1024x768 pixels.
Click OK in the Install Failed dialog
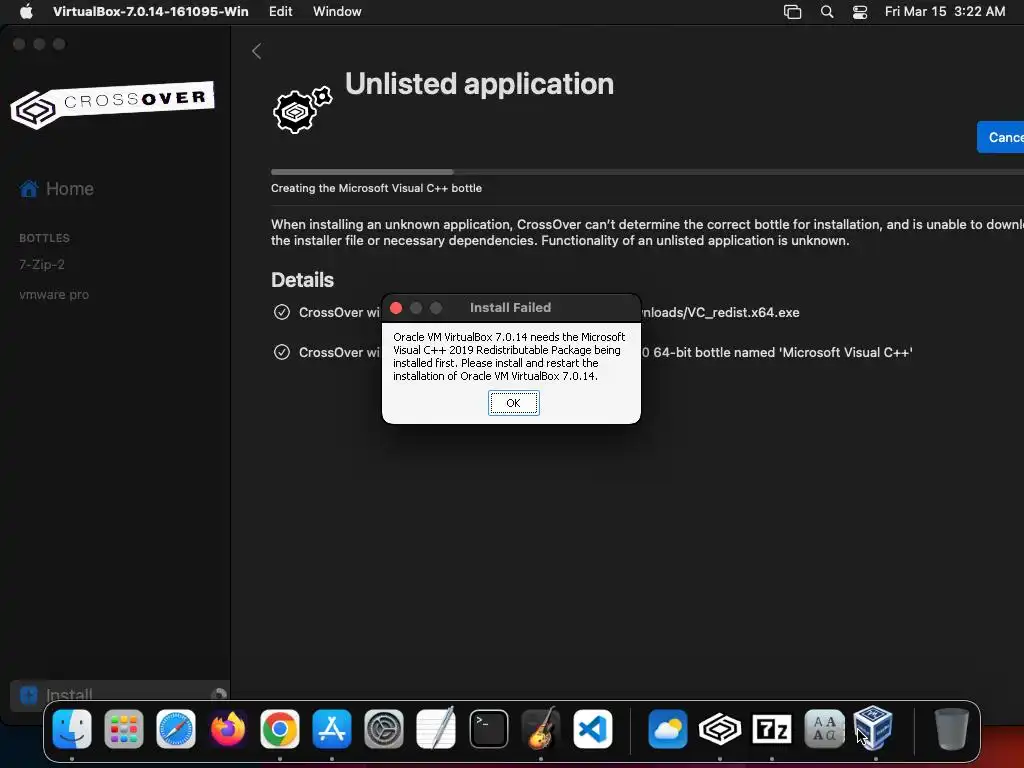click(513, 403)
